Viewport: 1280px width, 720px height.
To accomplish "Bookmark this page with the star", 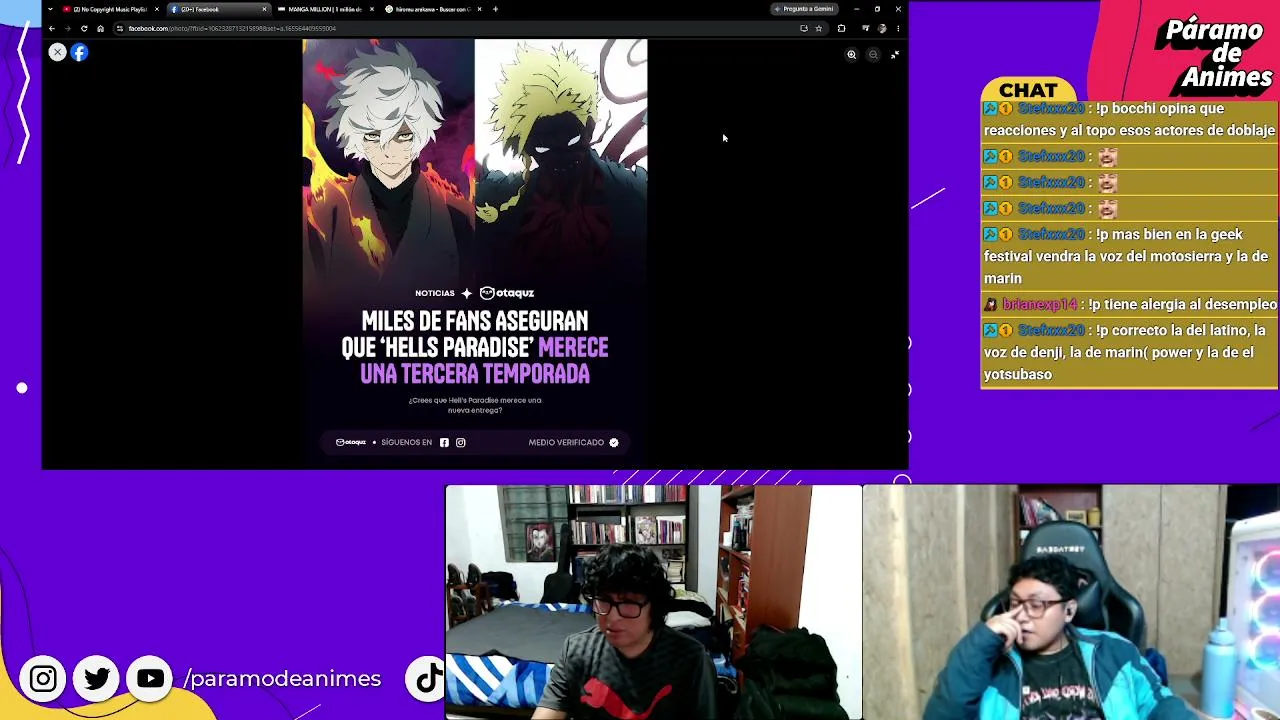I will 818,28.
